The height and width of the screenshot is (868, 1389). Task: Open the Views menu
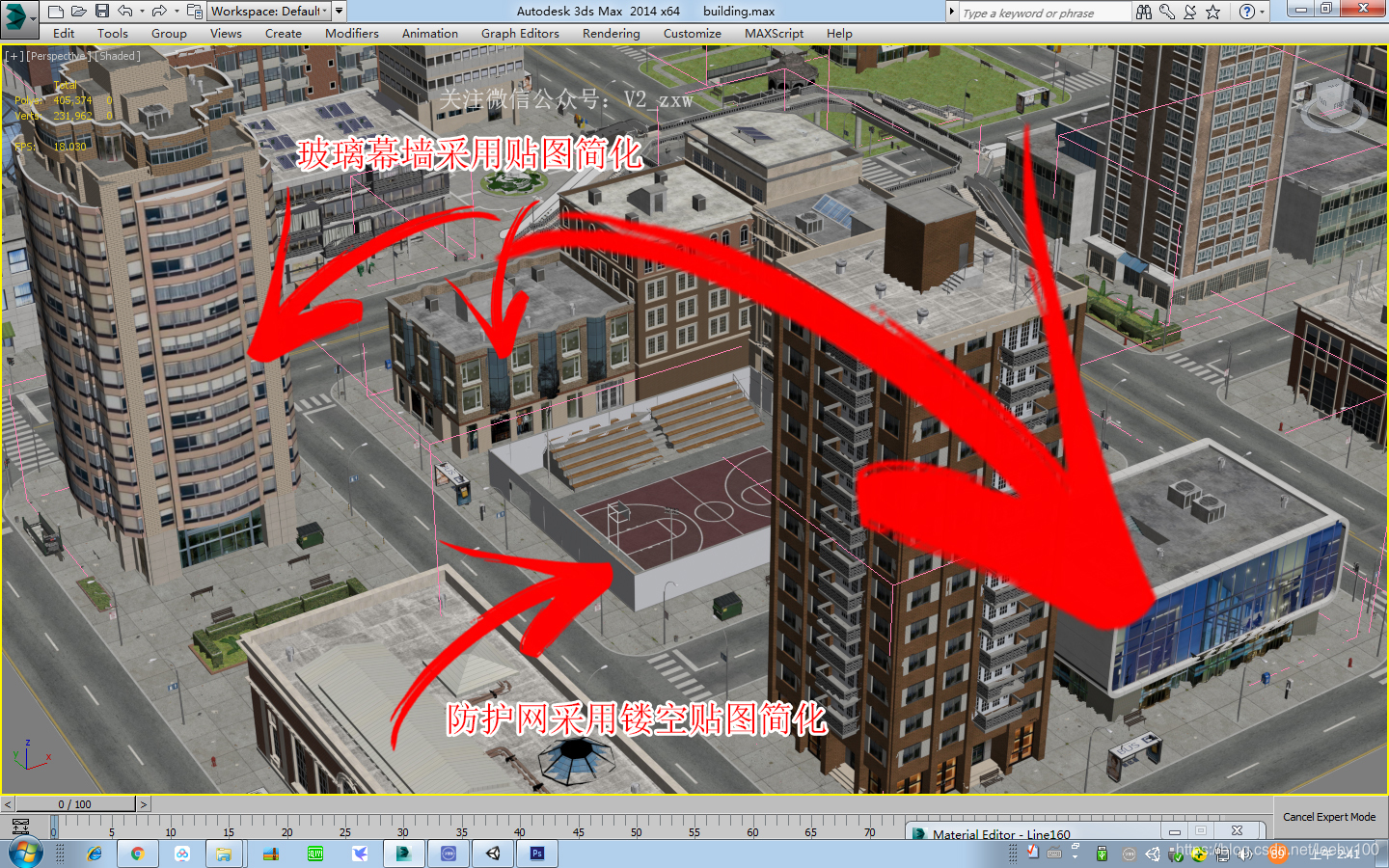click(226, 34)
